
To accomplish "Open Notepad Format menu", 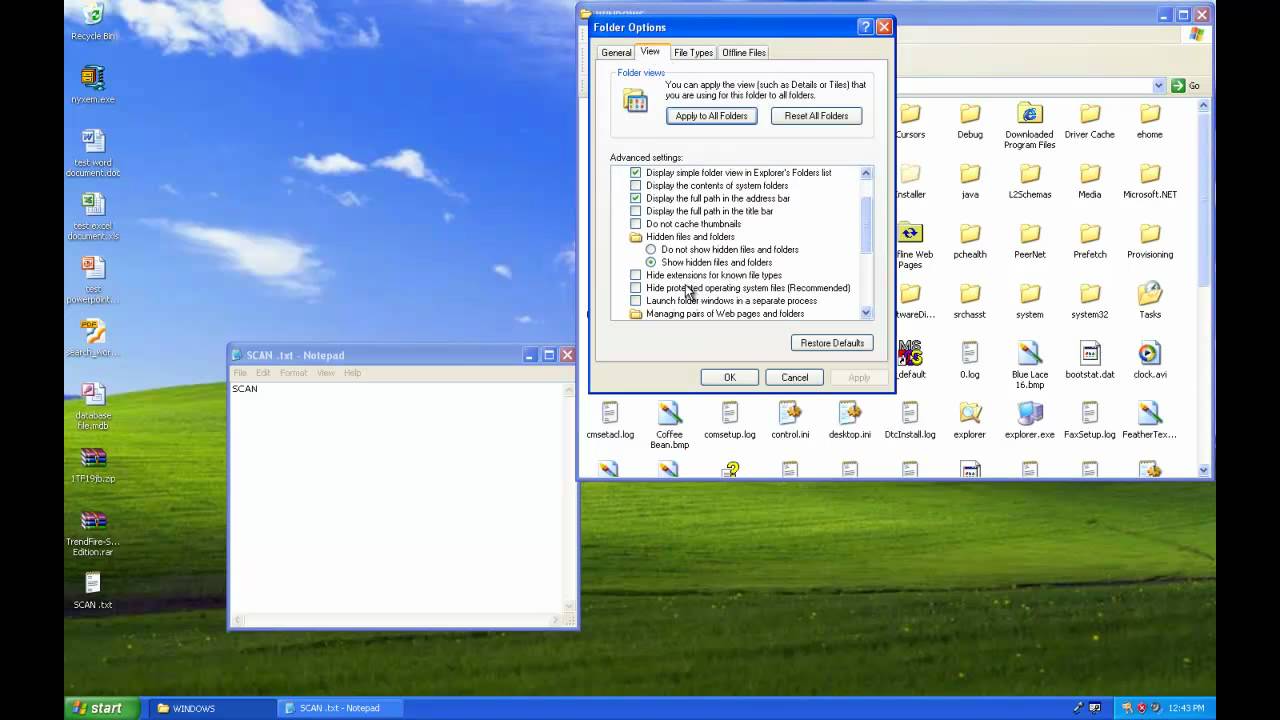I will (x=293, y=373).
